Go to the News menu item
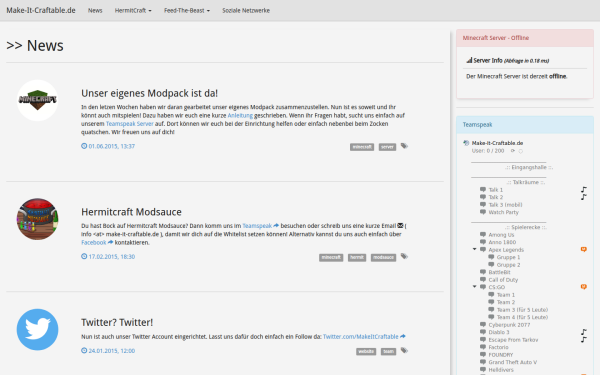 coord(95,10)
